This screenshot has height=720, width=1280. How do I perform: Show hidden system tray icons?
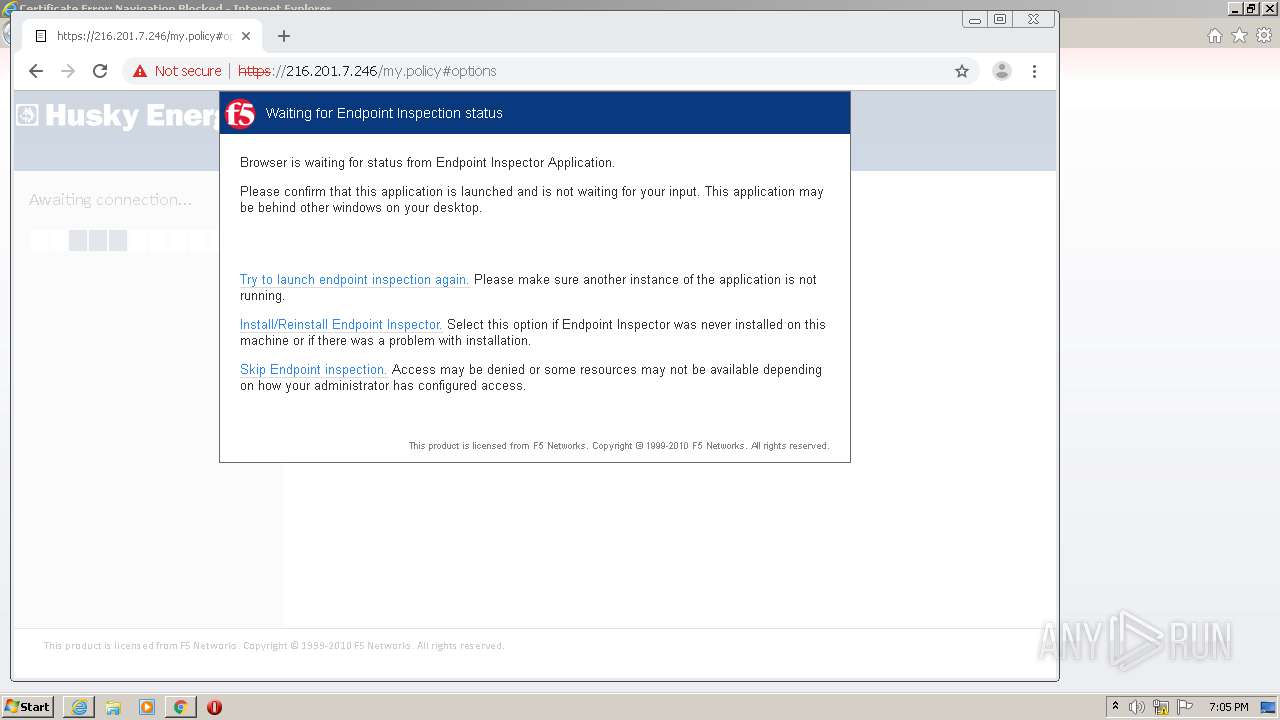point(1115,707)
